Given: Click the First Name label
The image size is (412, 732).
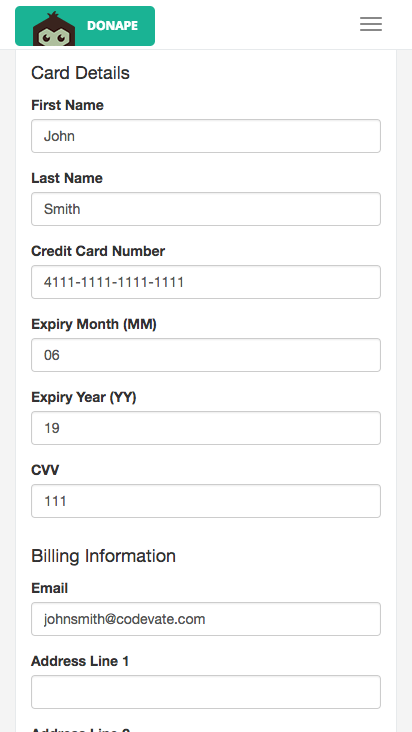Looking at the screenshot, I should [67, 105].
